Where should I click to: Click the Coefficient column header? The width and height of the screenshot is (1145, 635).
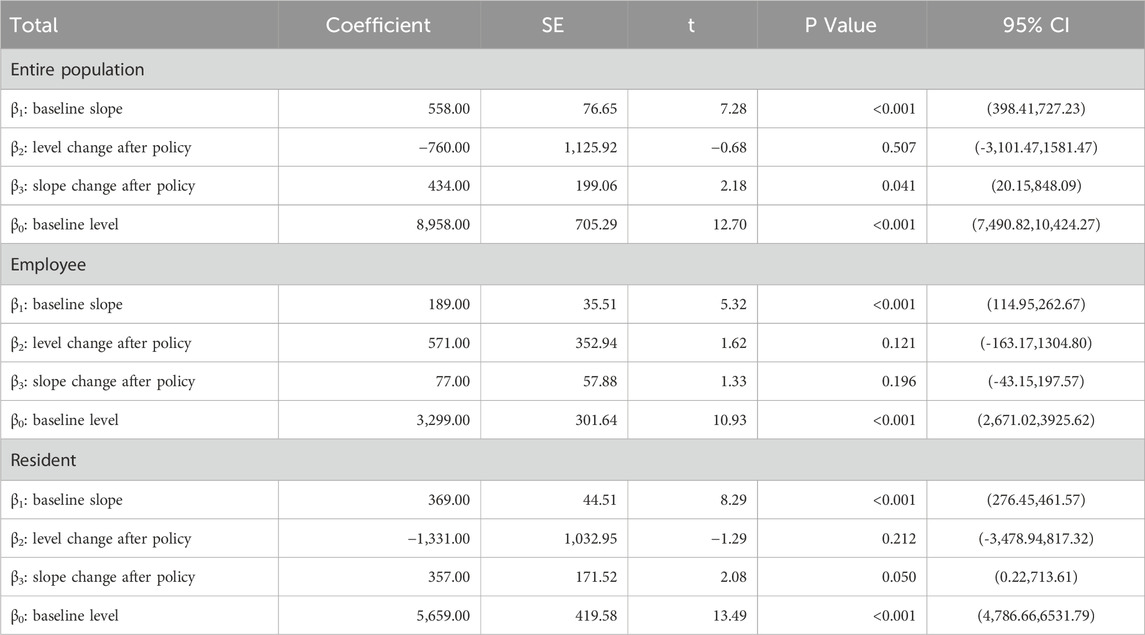click(x=378, y=25)
